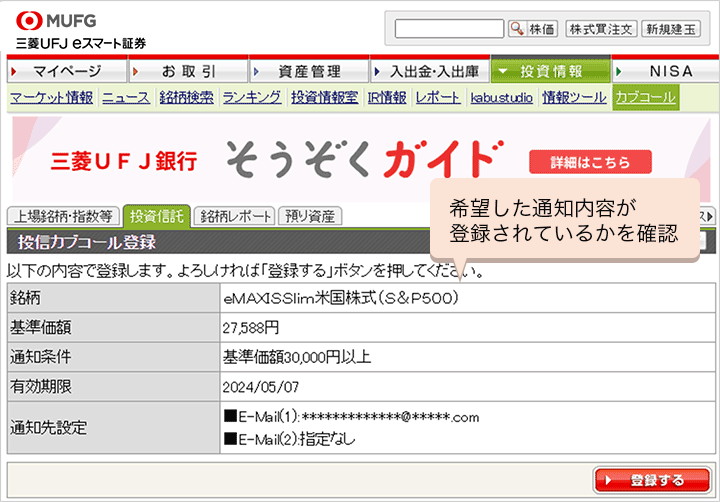Viewport: 720px width, 502px height.
Task: Click the 株式買注文 button
Action: 601,29
